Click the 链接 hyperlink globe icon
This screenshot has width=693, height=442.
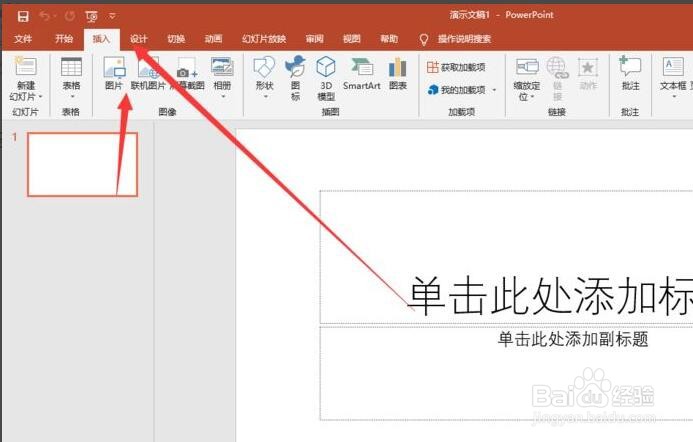557,68
